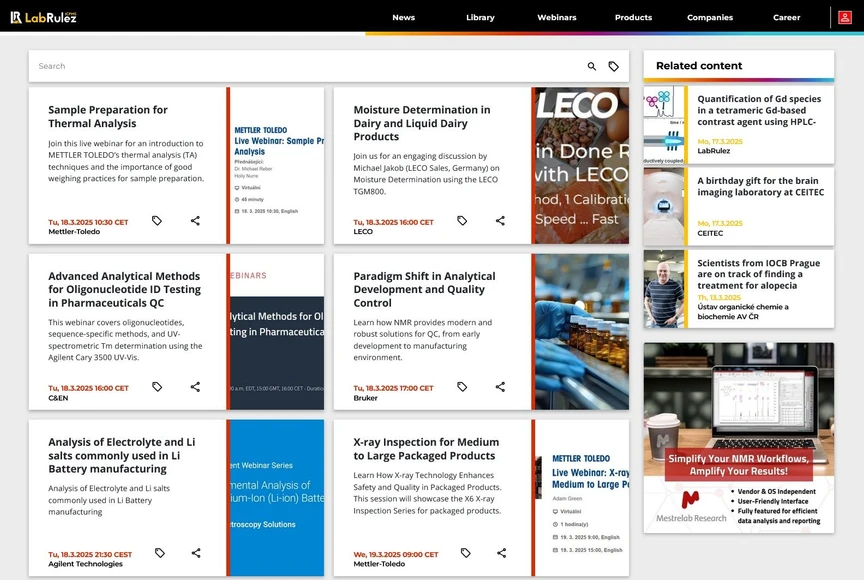Share the X-ray Inspection webinar
This screenshot has height=580, width=864.
click(x=501, y=552)
